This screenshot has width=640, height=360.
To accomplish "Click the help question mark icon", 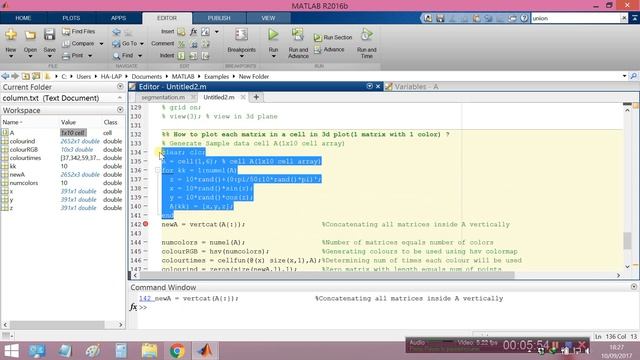I will 524,18.
